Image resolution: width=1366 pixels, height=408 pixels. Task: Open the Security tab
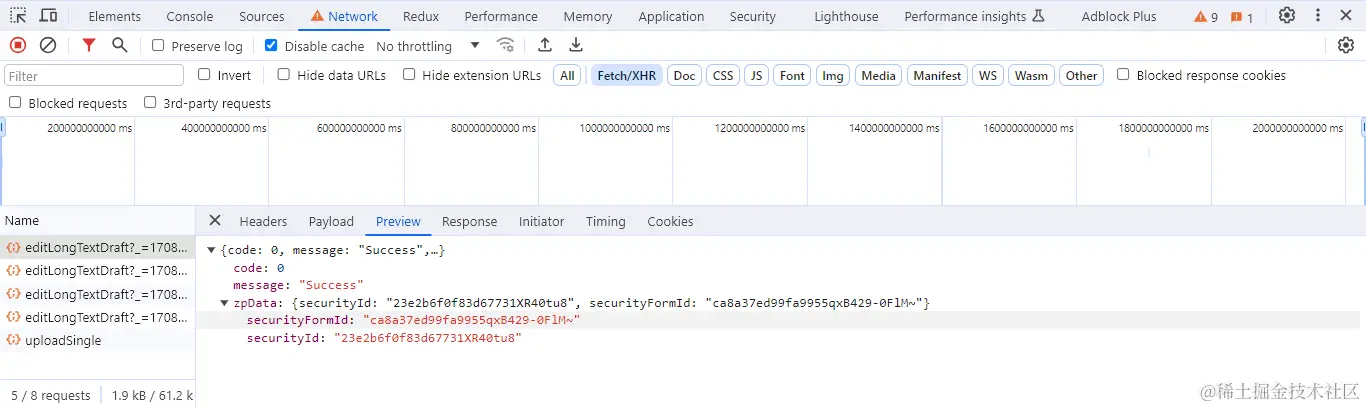753,16
